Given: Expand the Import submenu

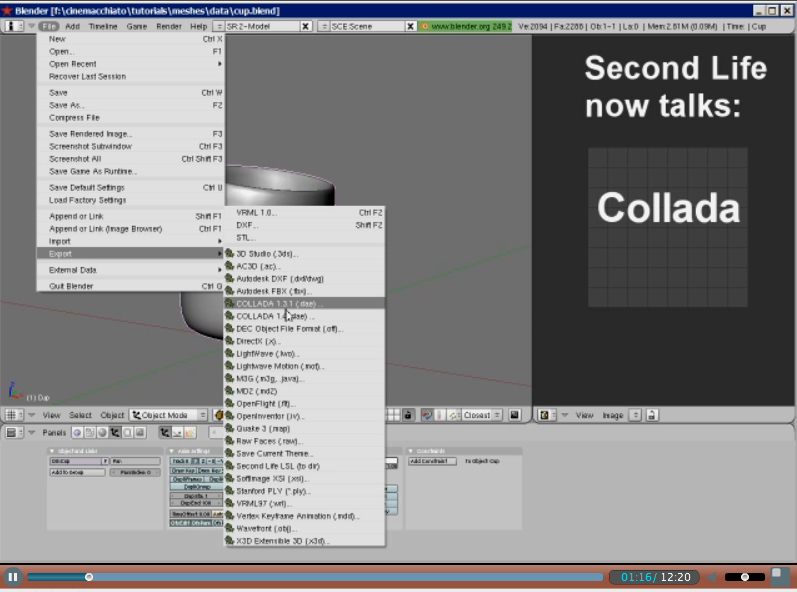Looking at the screenshot, I should click(x=131, y=241).
